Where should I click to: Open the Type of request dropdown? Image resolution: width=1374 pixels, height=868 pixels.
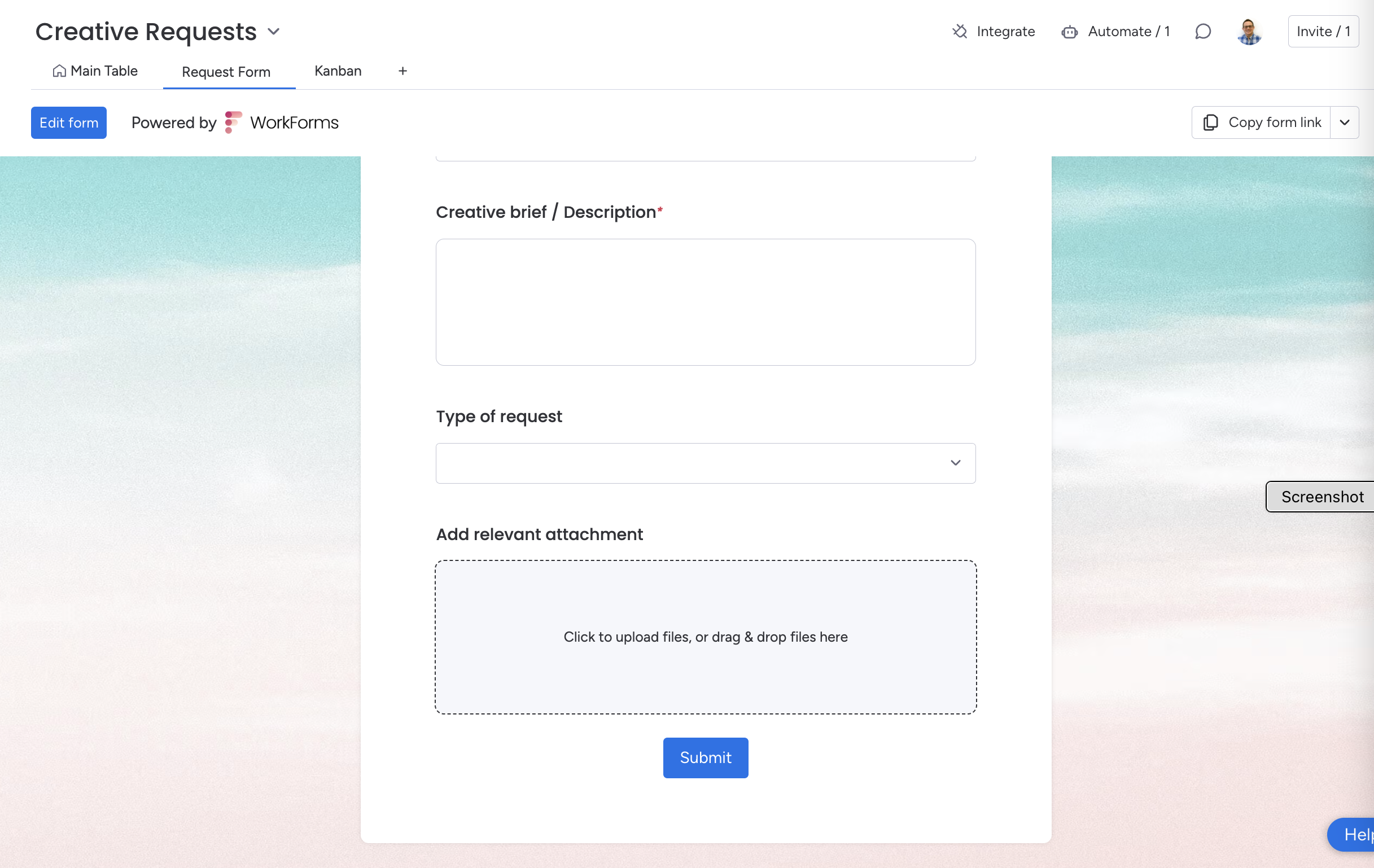tap(705, 463)
